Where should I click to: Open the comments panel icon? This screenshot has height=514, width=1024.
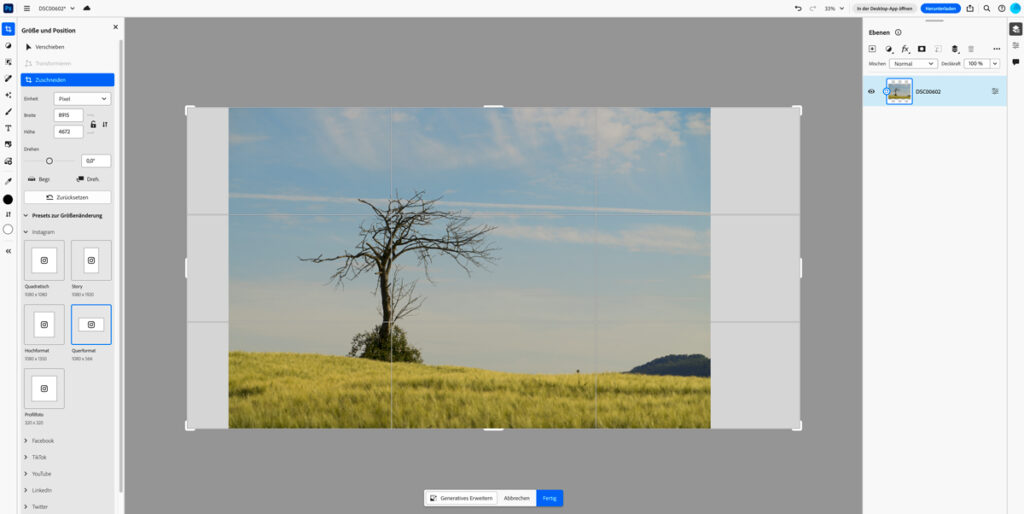coord(1016,62)
